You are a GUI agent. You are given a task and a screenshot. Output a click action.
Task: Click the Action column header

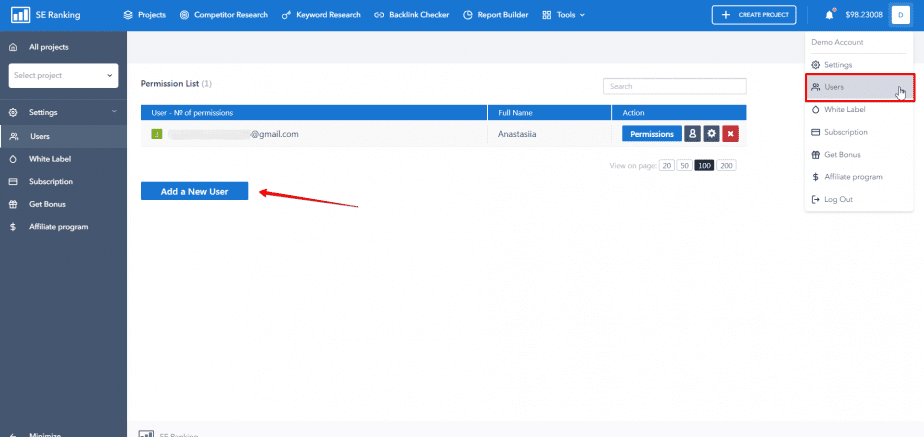[x=679, y=112]
